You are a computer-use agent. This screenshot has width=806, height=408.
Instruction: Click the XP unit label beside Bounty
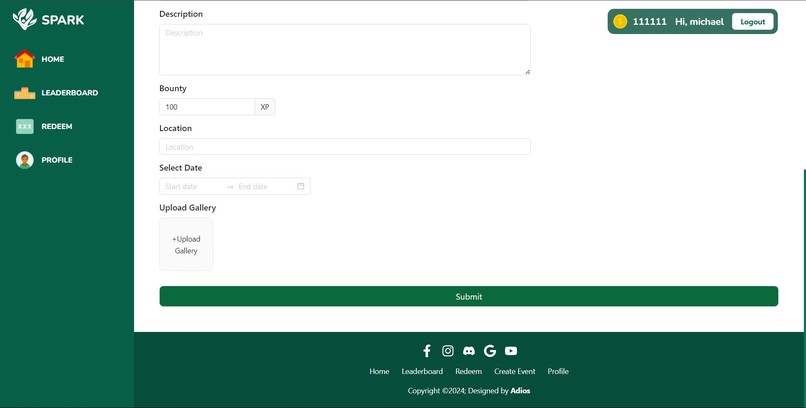pyautogui.click(x=265, y=107)
